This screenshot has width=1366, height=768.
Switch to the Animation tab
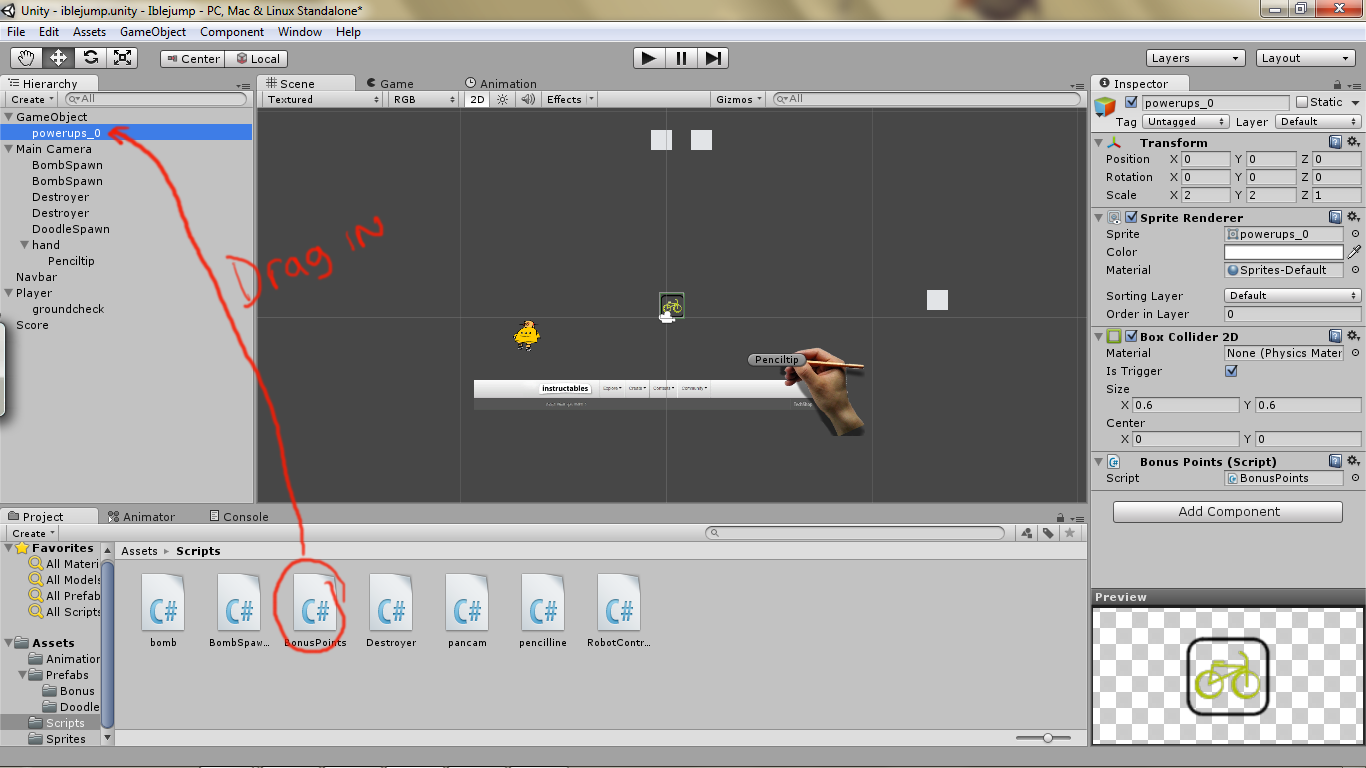(x=500, y=84)
